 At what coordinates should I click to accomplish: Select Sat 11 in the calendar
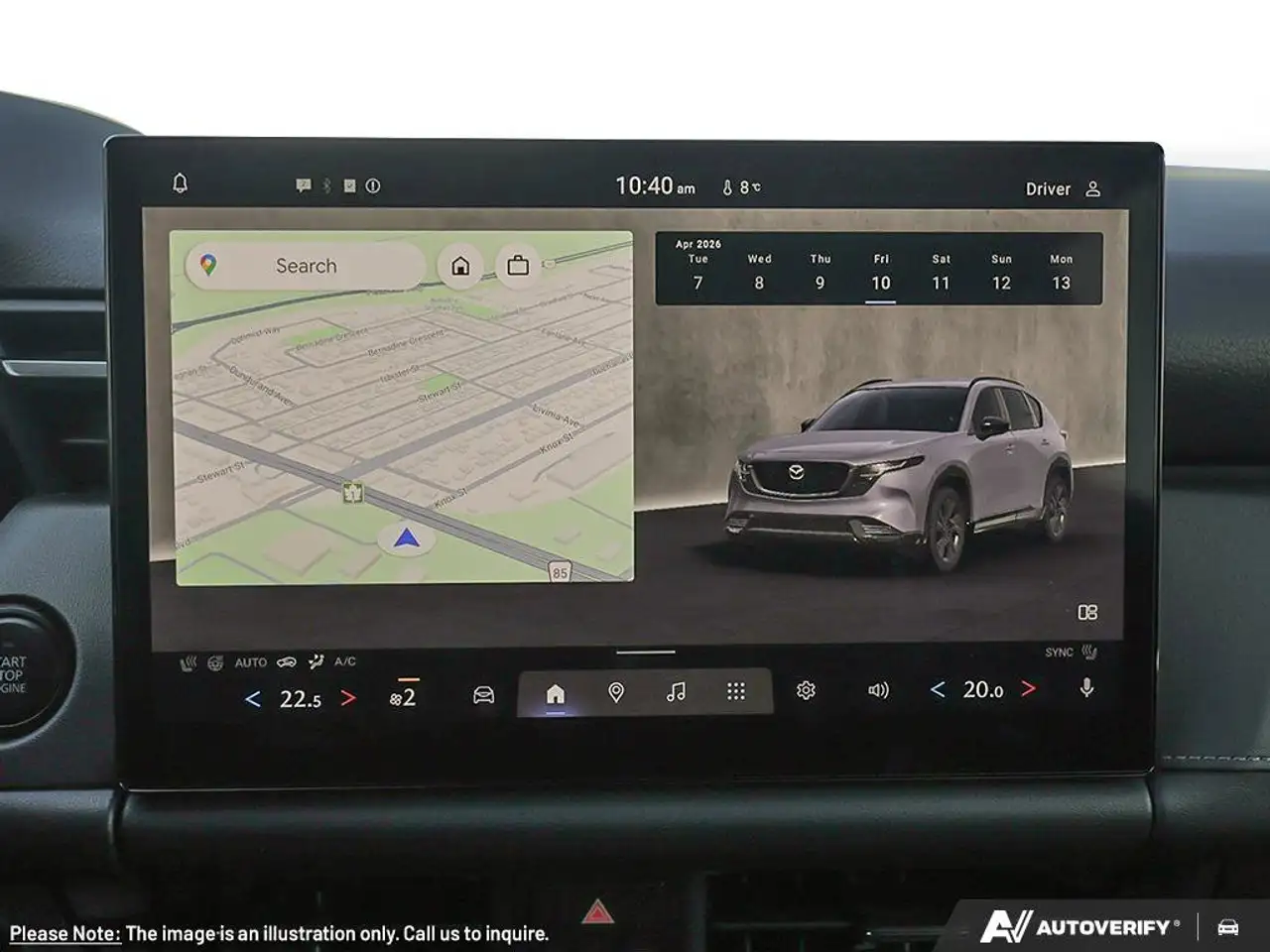942,272
